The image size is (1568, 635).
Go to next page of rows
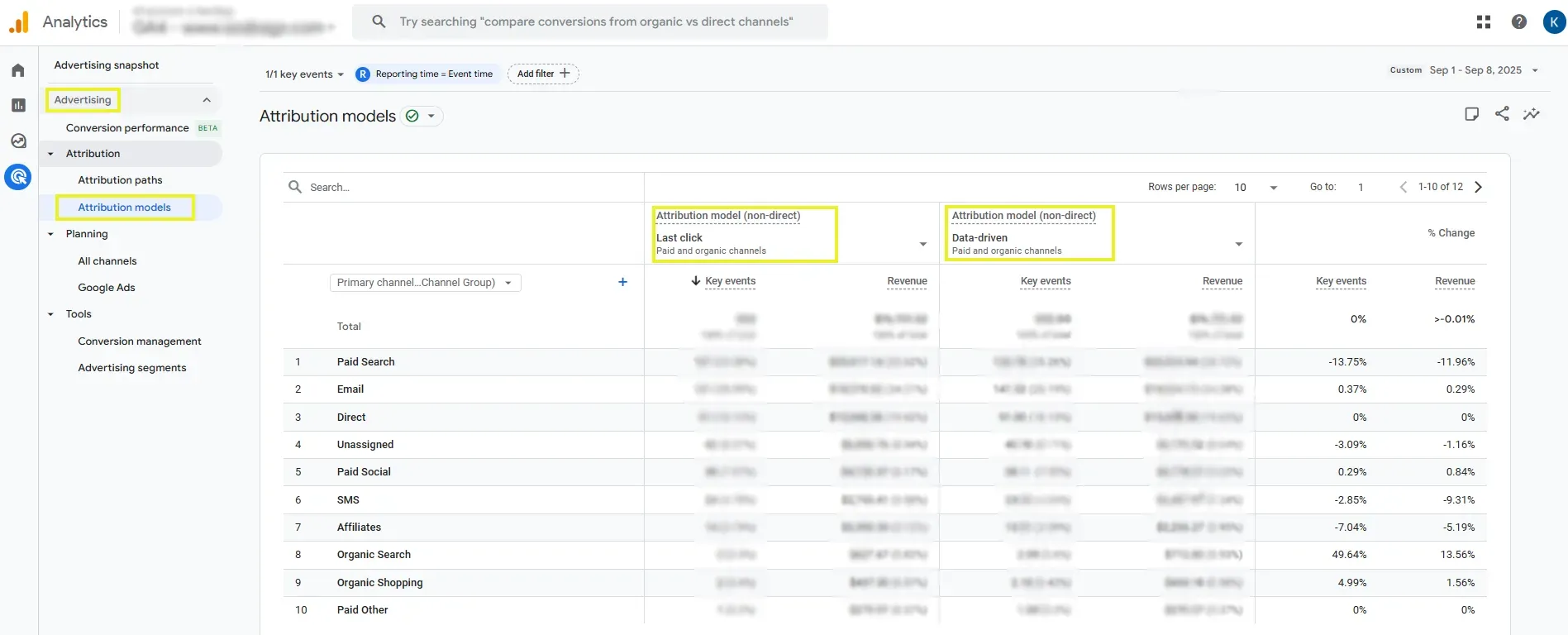tap(1479, 187)
